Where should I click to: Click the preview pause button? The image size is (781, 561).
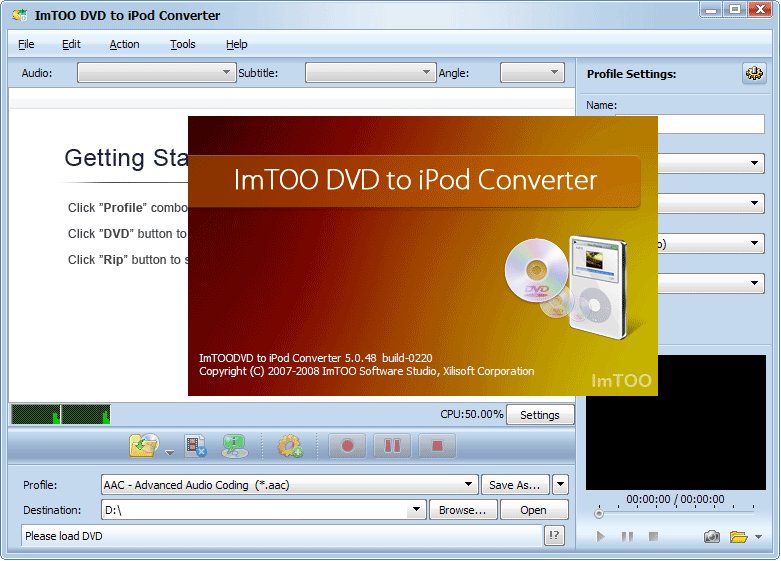(x=627, y=537)
